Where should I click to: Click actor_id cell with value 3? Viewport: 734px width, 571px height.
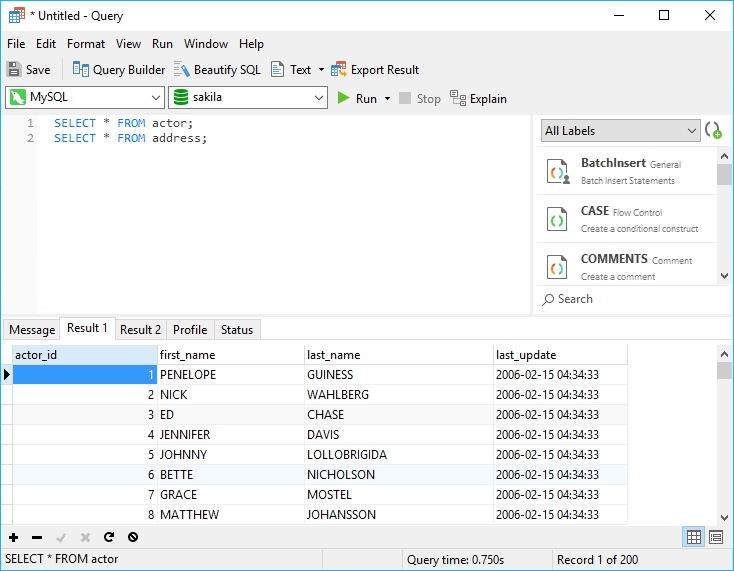click(85, 415)
